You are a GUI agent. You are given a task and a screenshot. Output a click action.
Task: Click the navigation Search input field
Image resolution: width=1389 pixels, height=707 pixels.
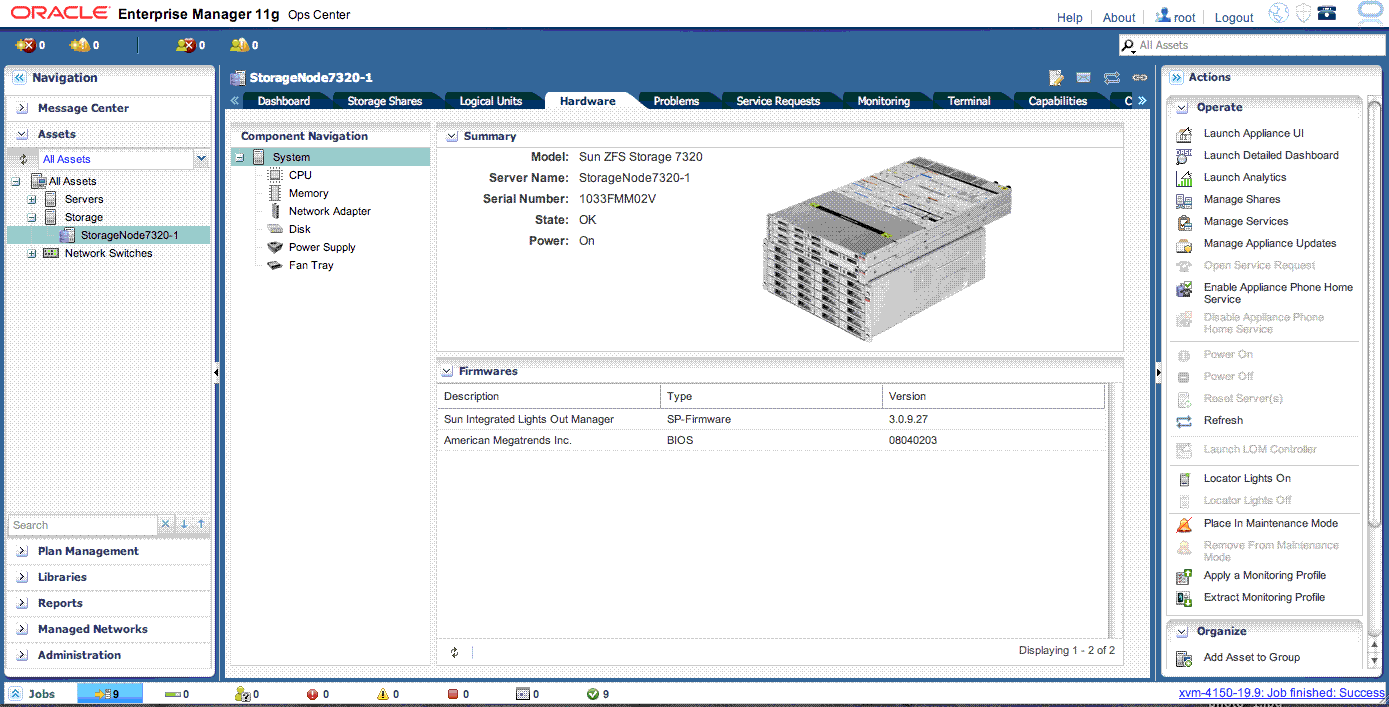coord(83,525)
